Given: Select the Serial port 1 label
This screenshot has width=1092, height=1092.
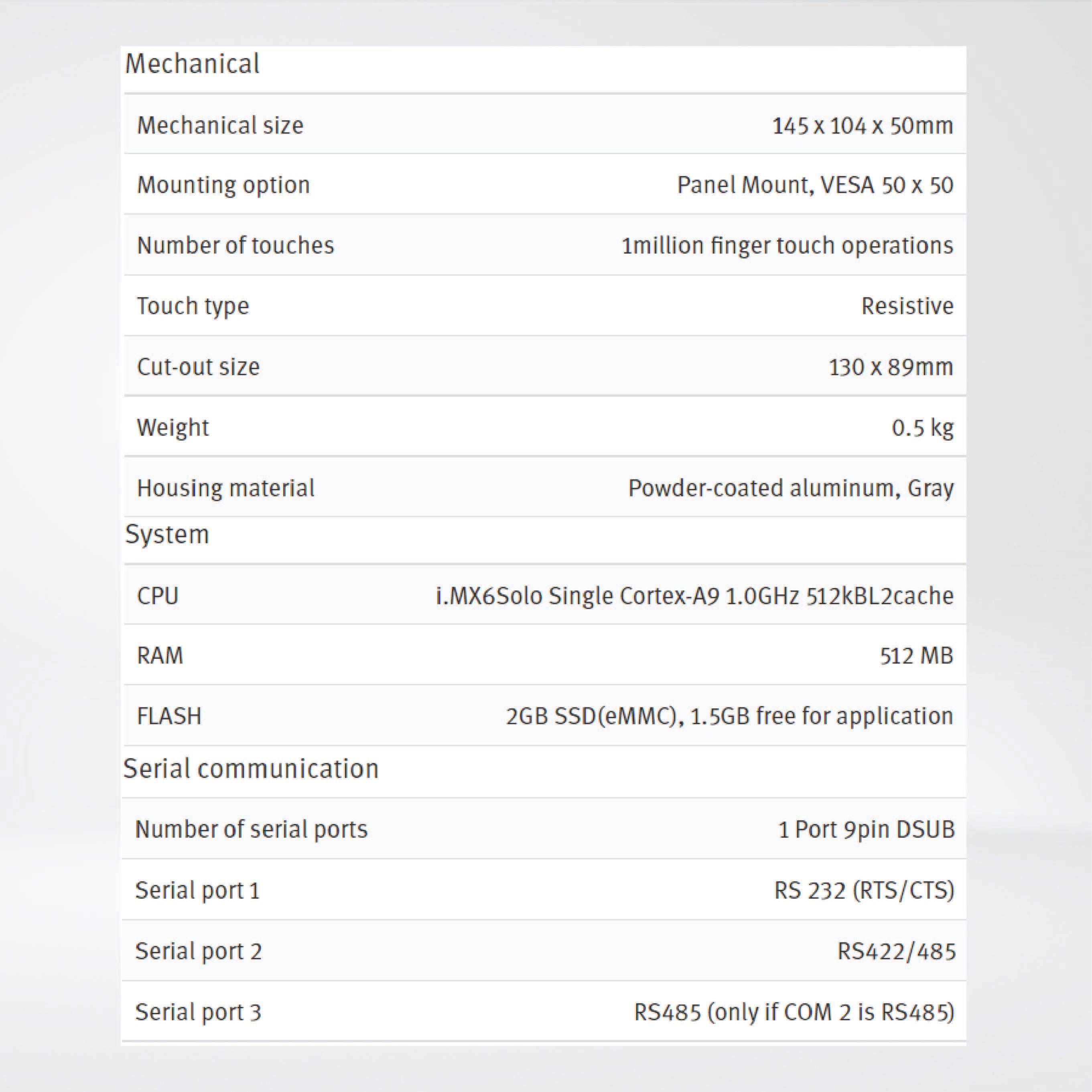Looking at the screenshot, I should point(197,890).
